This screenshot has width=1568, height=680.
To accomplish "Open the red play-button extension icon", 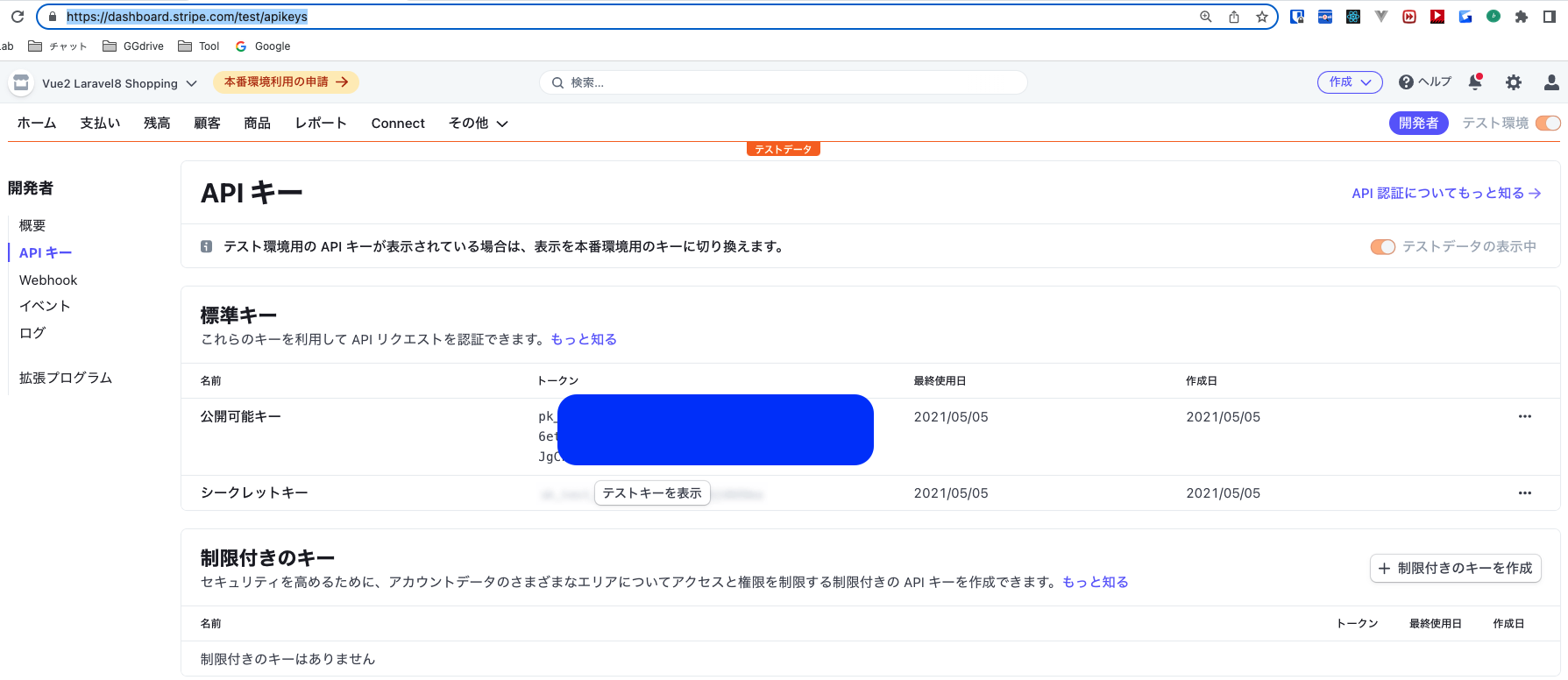I will click(x=1437, y=17).
